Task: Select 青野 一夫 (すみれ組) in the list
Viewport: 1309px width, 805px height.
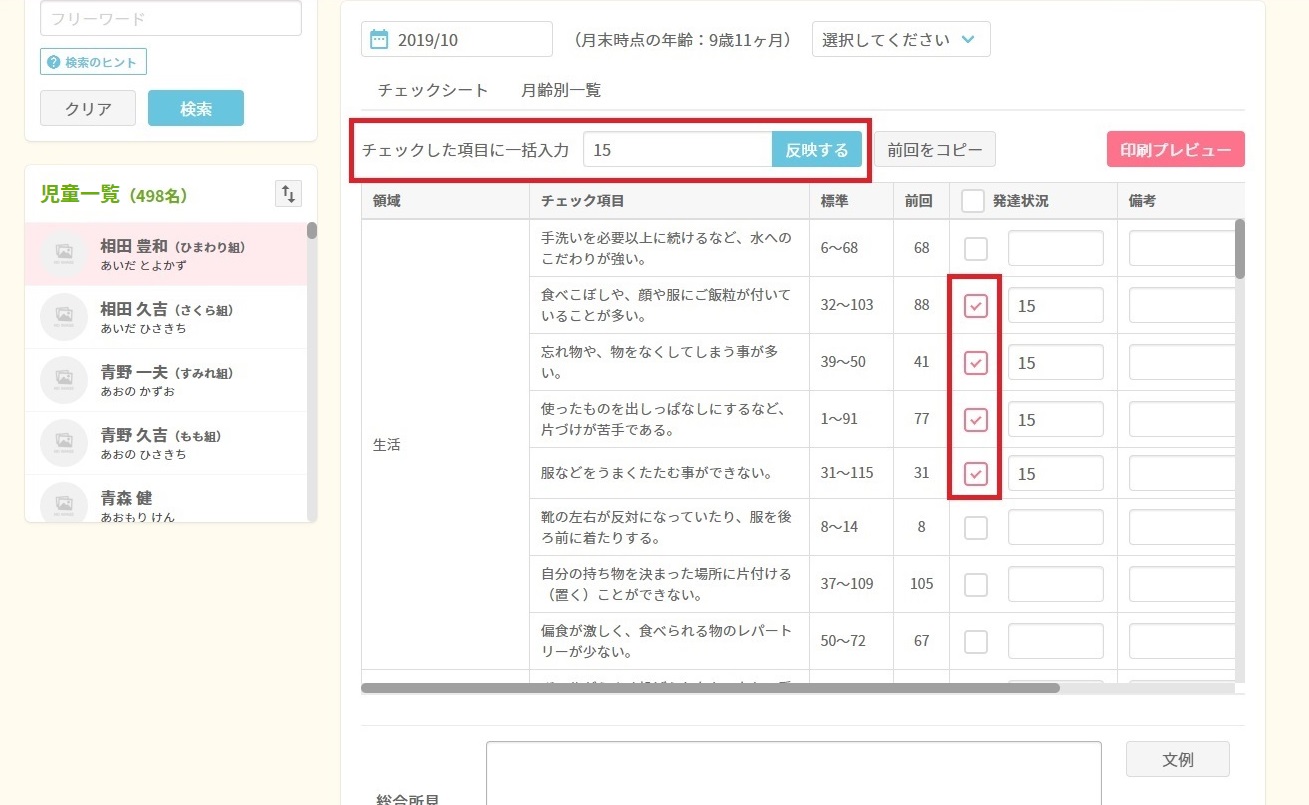Action: [165, 380]
